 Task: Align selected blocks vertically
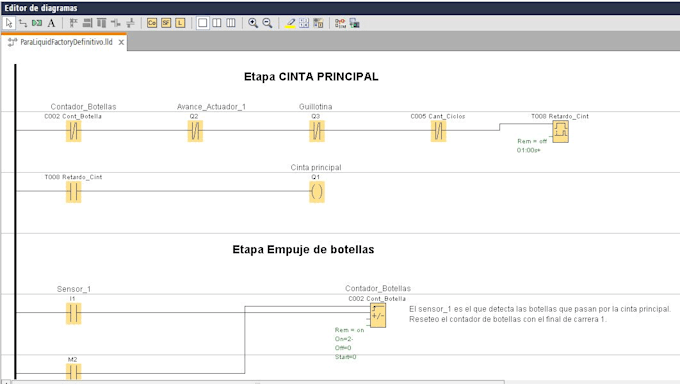pyautogui.click(x=101, y=23)
